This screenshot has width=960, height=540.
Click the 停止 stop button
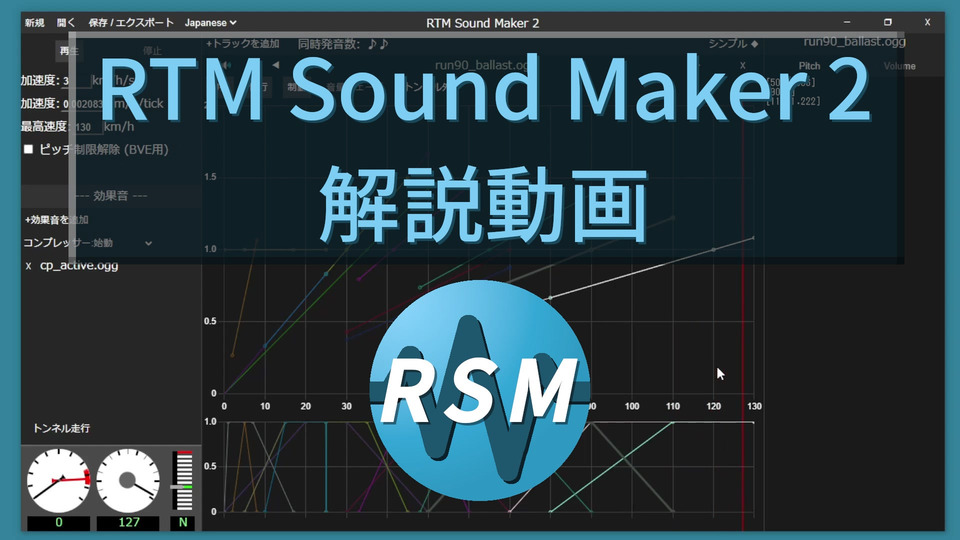(x=152, y=51)
